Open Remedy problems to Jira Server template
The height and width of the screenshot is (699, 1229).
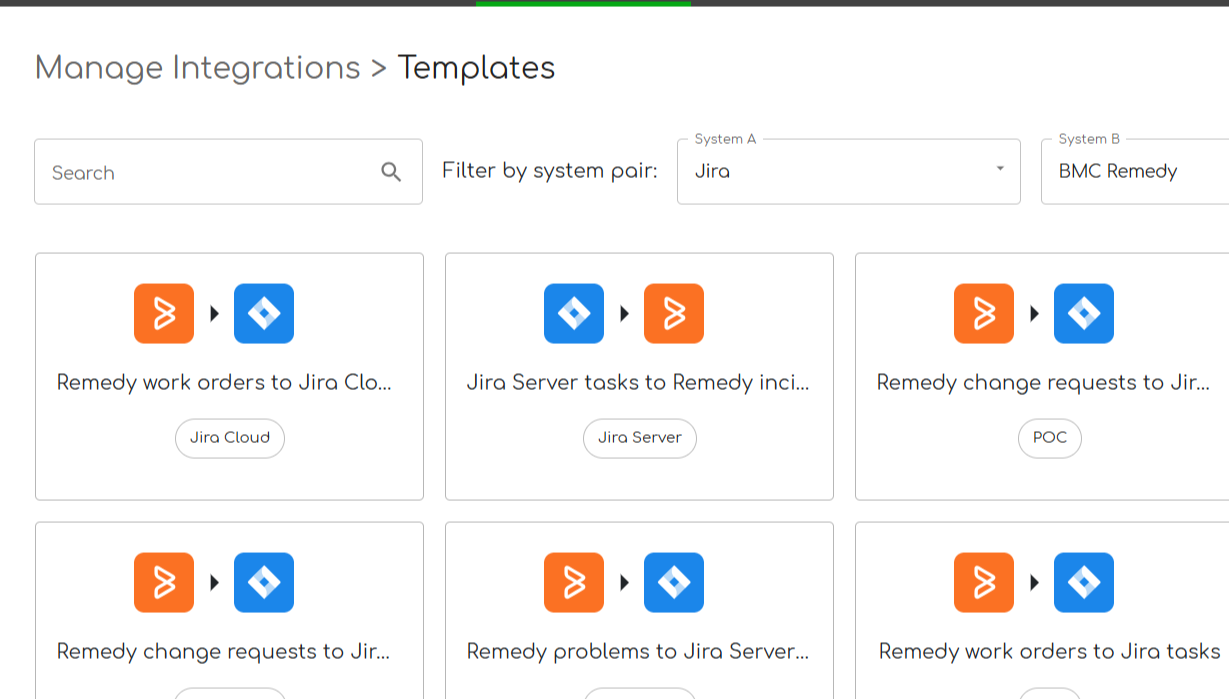click(x=638, y=652)
